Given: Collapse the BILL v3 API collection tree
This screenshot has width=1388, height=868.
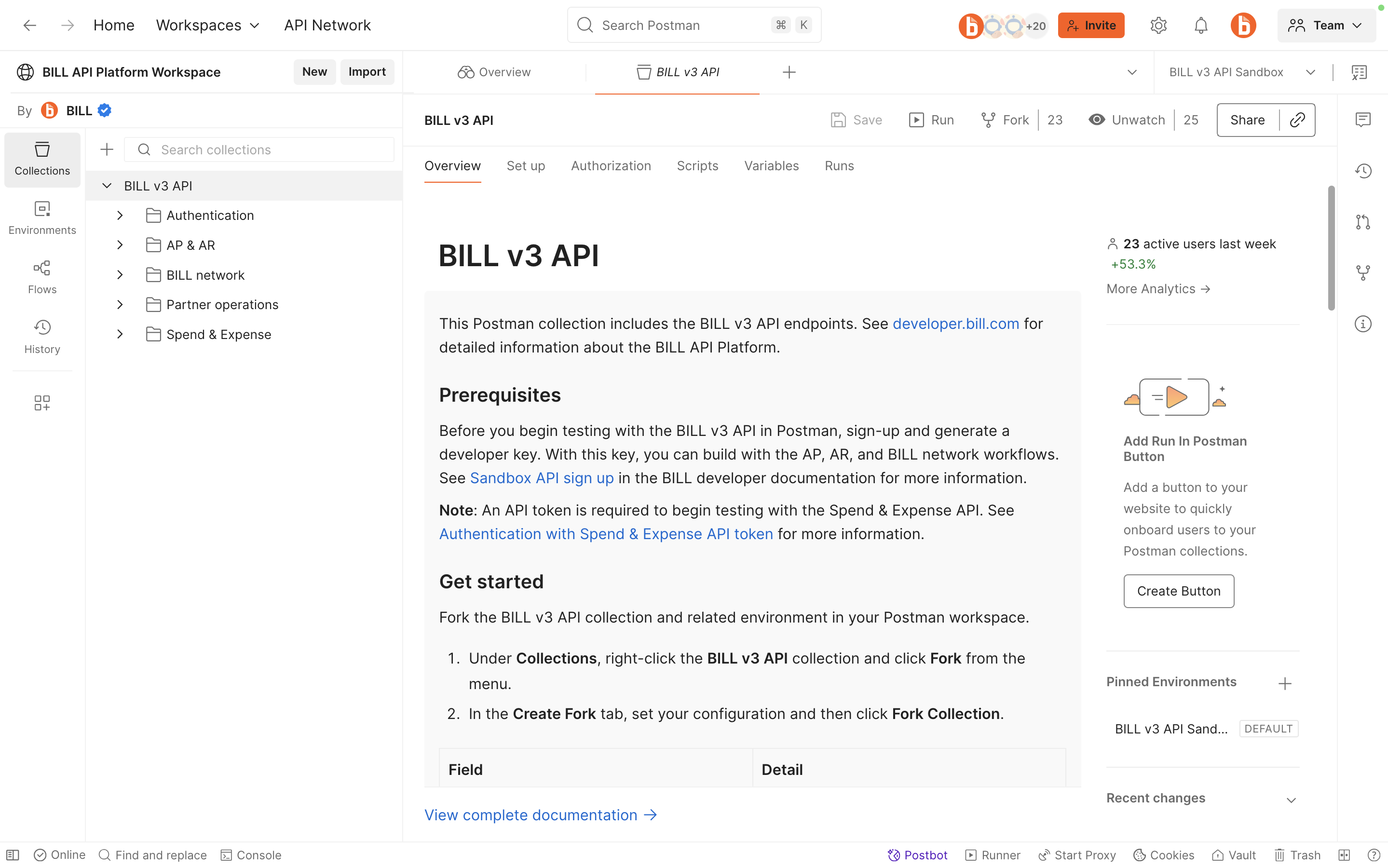Looking at the screenshot, I should point(106,186).
